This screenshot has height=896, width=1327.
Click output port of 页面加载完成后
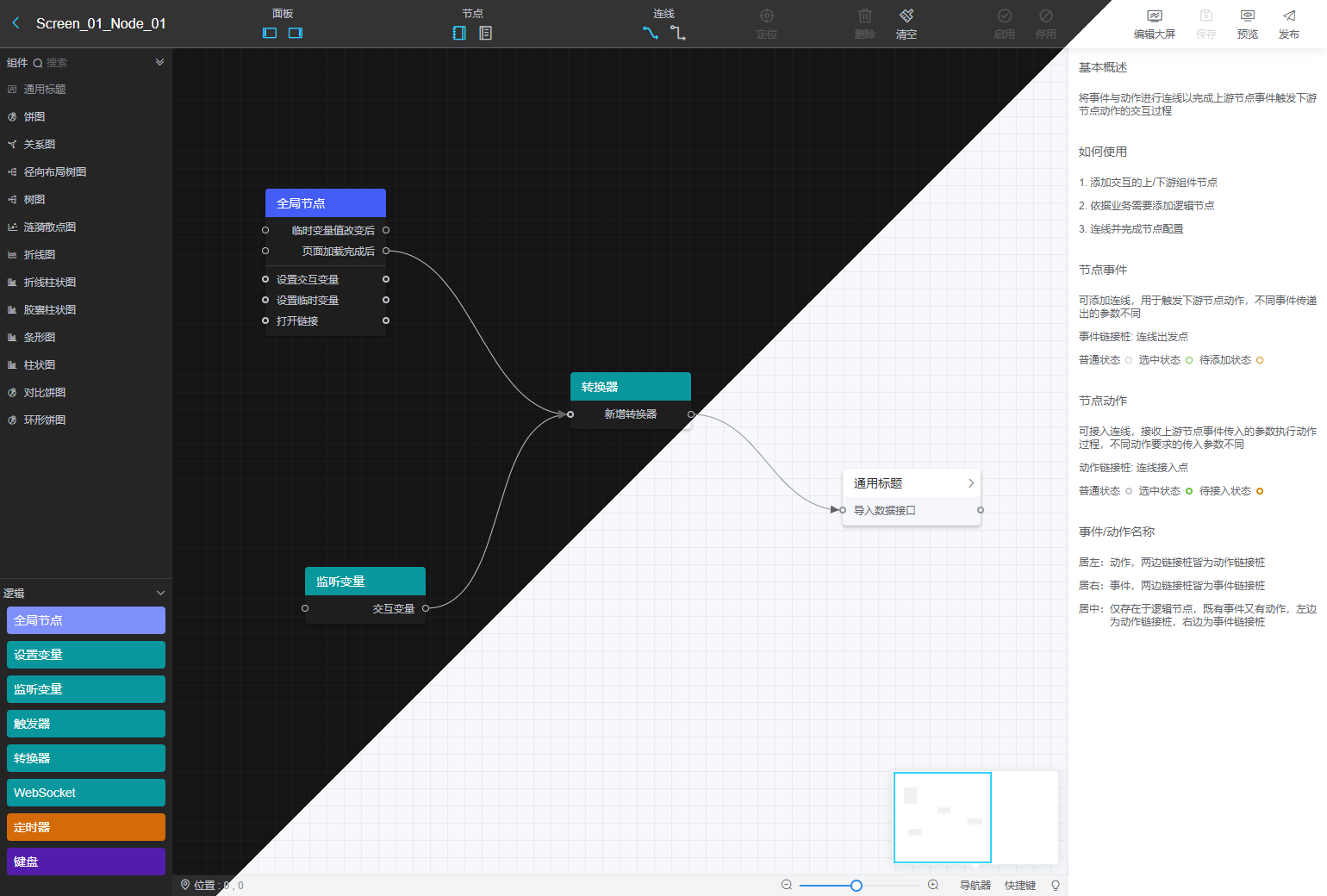386,251
